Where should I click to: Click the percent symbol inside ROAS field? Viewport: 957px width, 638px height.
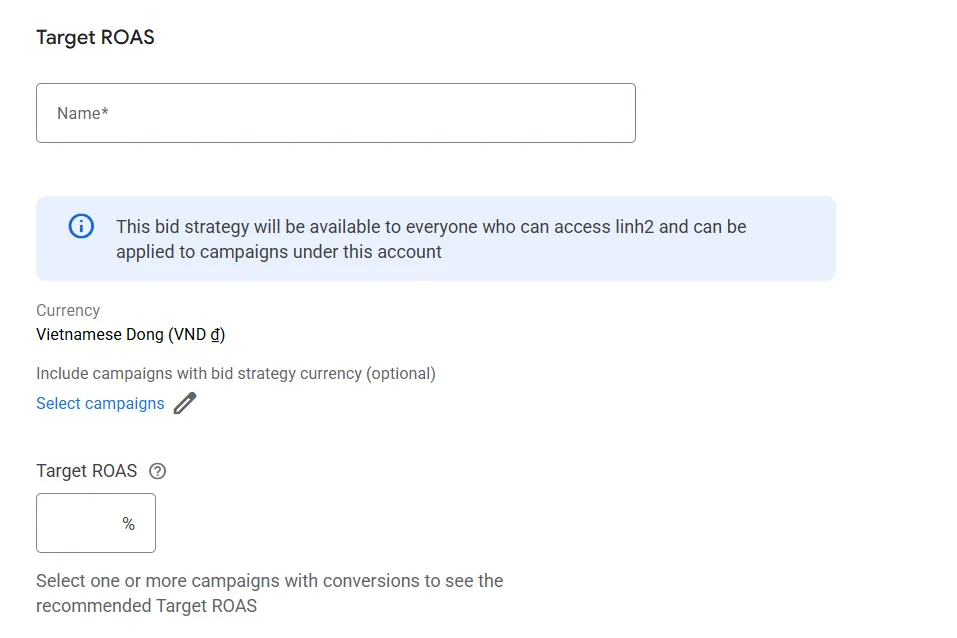[128, 524]
